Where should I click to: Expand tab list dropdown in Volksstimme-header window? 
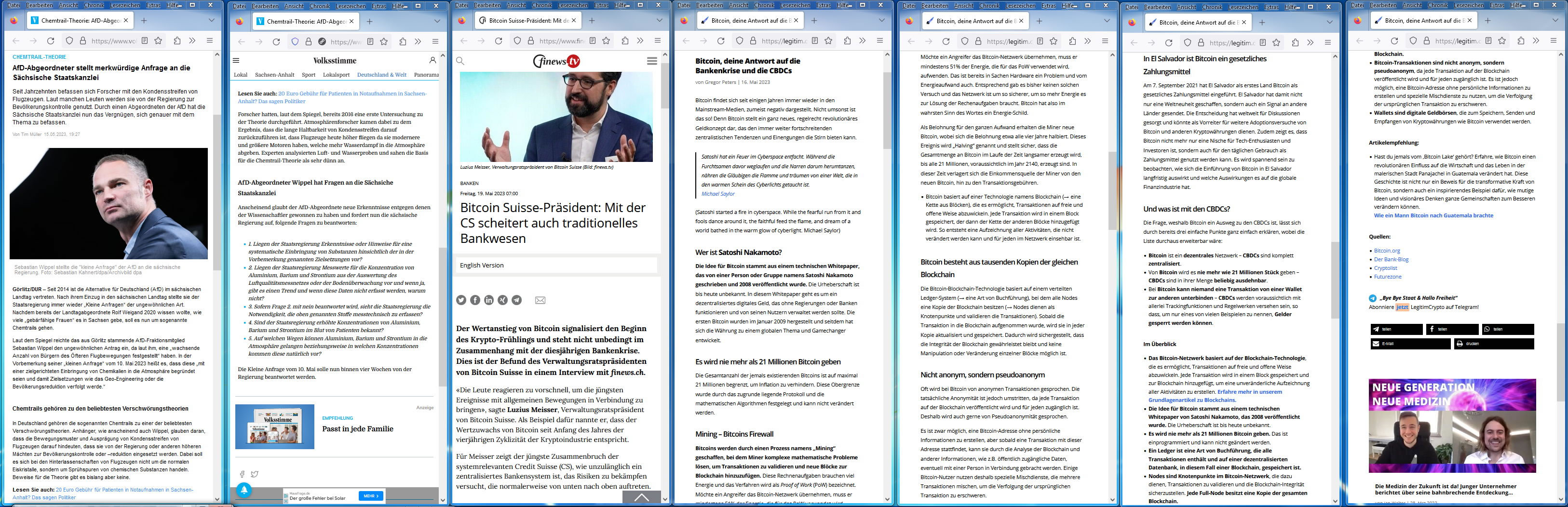[436, 21]
